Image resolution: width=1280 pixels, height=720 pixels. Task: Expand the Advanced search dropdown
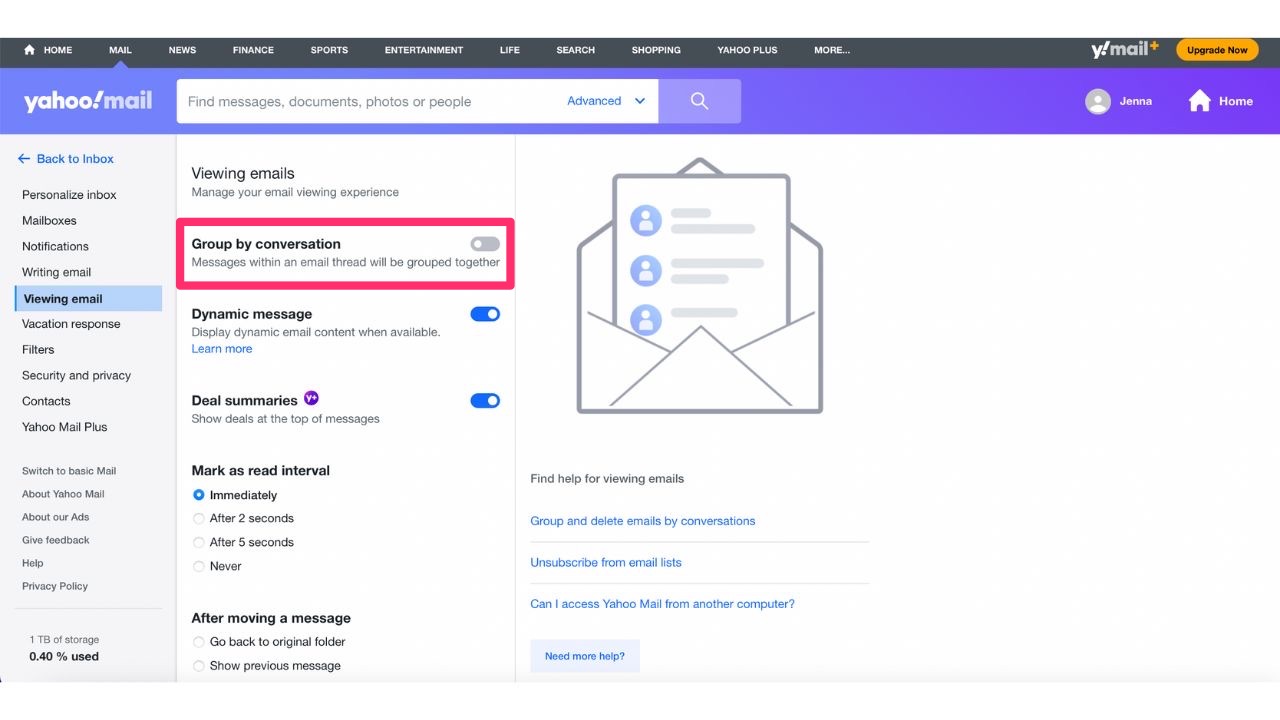(606, 101)
